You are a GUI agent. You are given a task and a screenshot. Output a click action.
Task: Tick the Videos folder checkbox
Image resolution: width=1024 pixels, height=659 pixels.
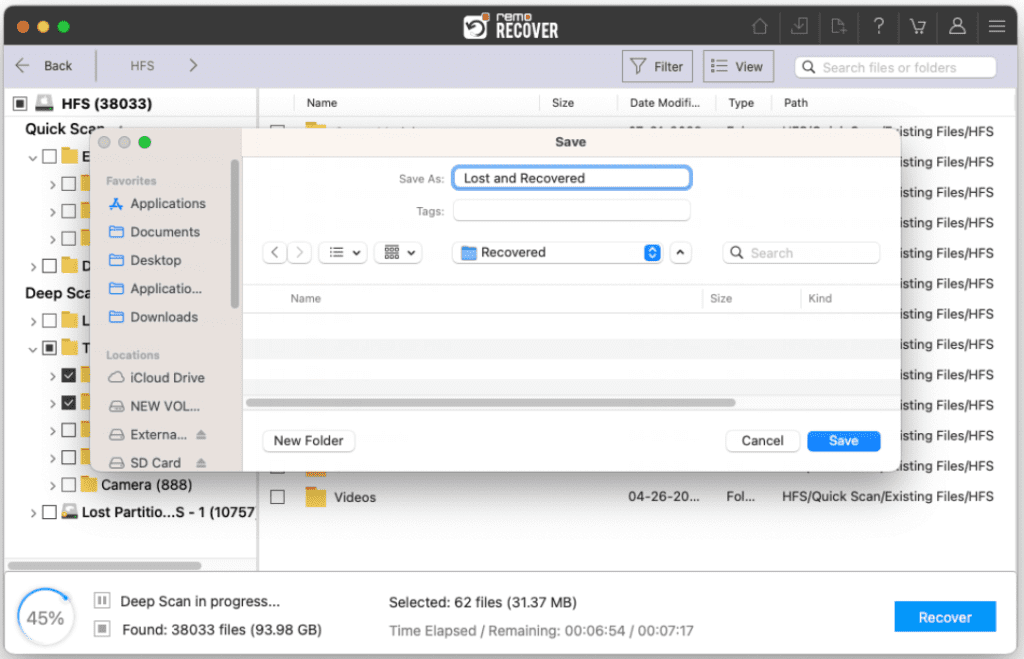coord(277,497)
